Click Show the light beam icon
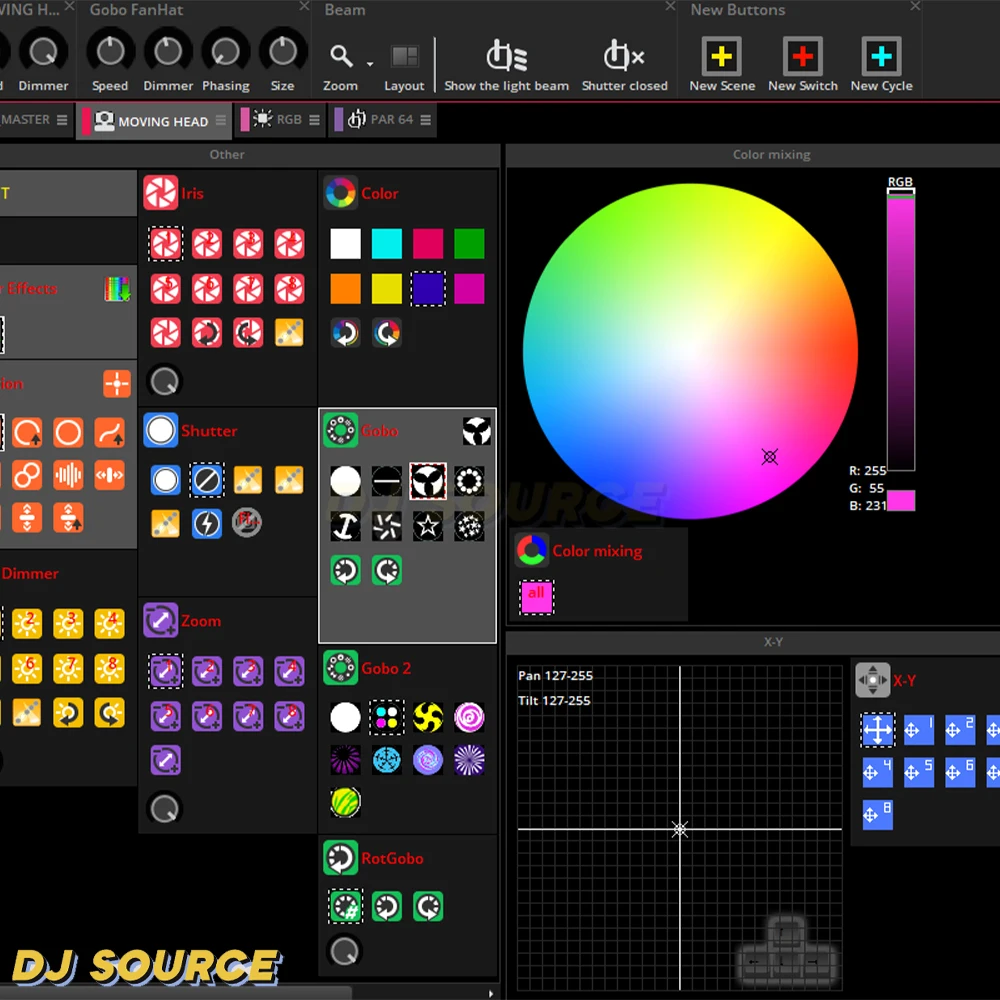Viewport: 1000px width, 1000px height. (506, 57)
